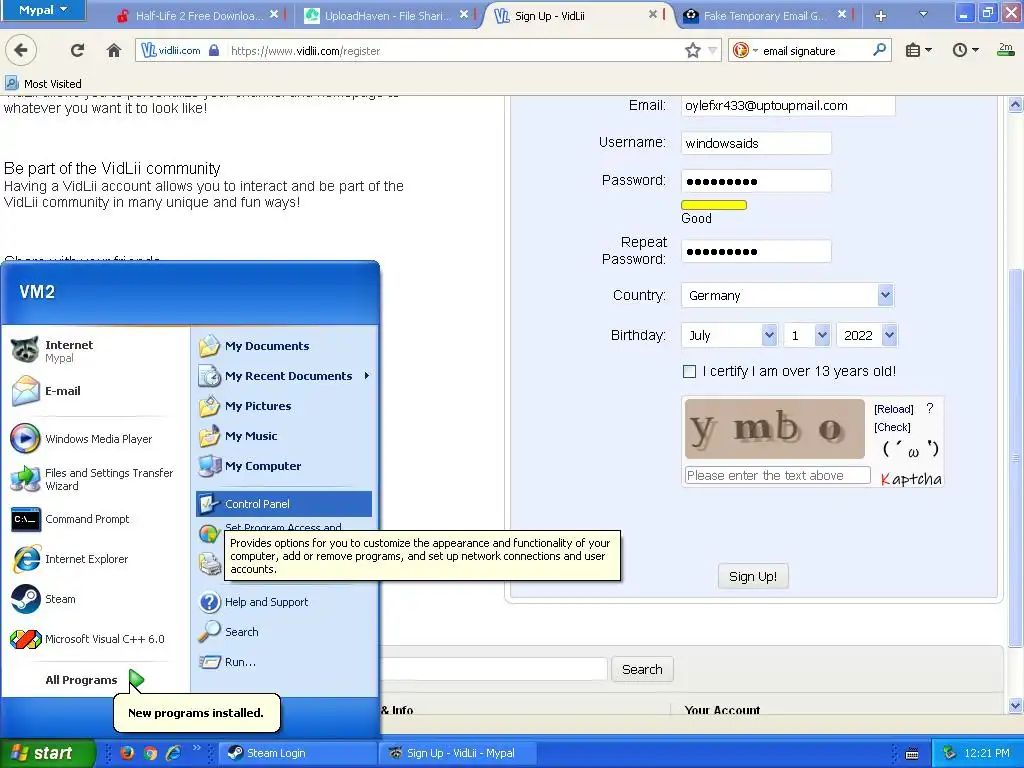This screenshot has width=1024, height=768.
Task: Open My Pictures folder
Action: pyautogui.click(x=245, y=406)
